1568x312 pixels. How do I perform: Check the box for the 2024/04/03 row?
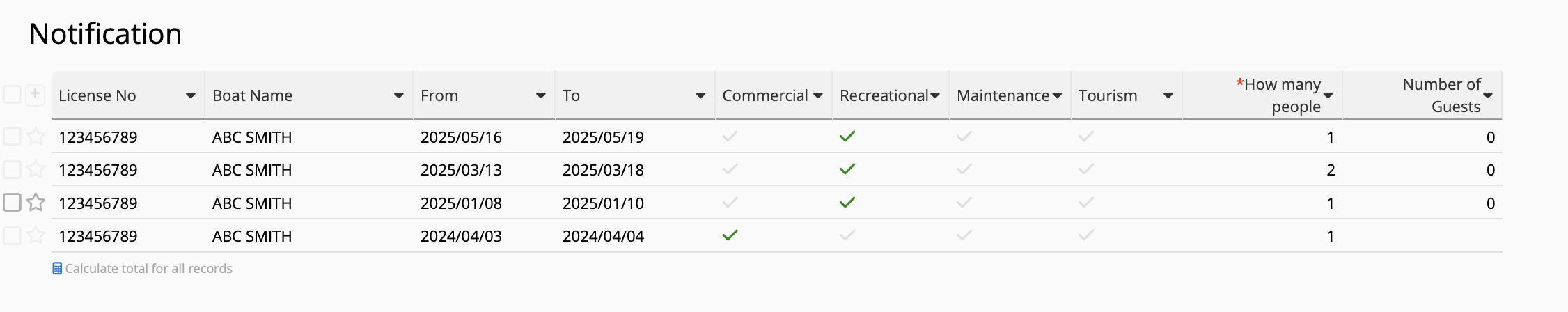[x=13, y=235]
